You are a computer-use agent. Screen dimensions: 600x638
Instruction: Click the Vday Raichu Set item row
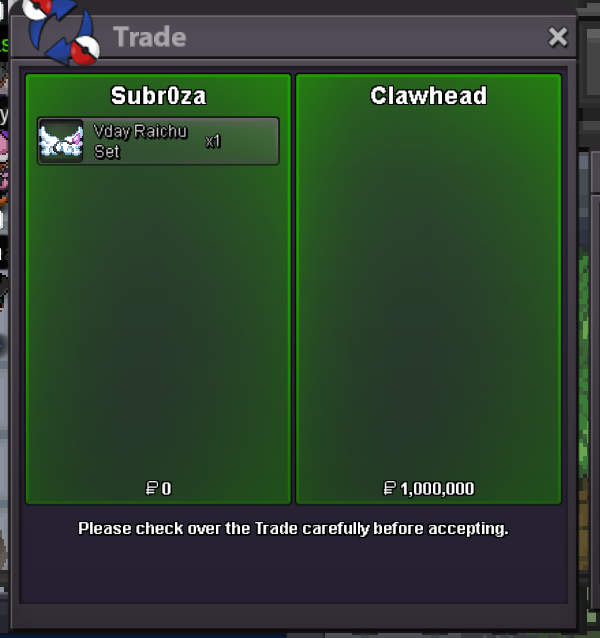point(158,141)
